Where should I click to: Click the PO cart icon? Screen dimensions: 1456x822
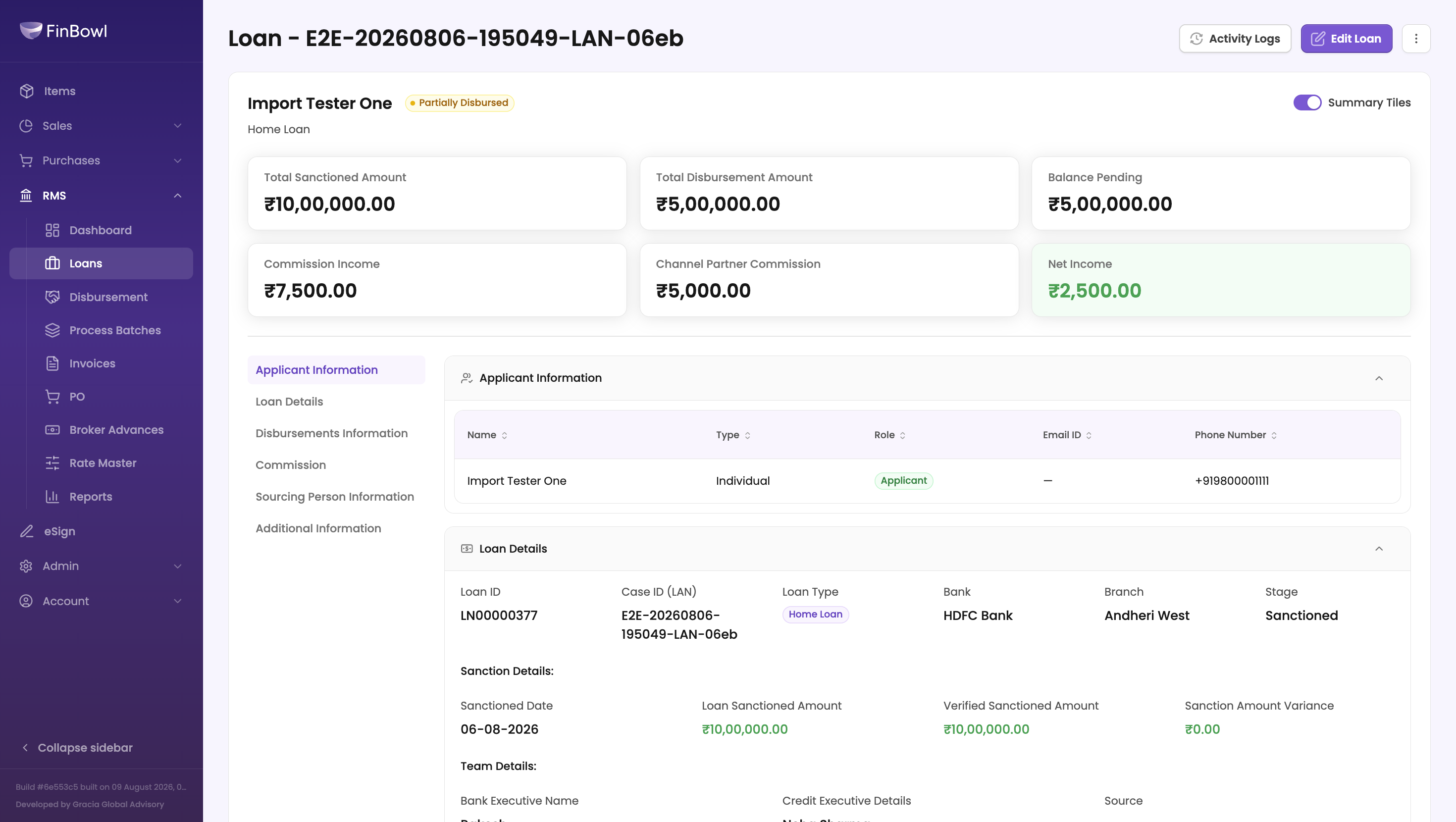tap(52, 397)
